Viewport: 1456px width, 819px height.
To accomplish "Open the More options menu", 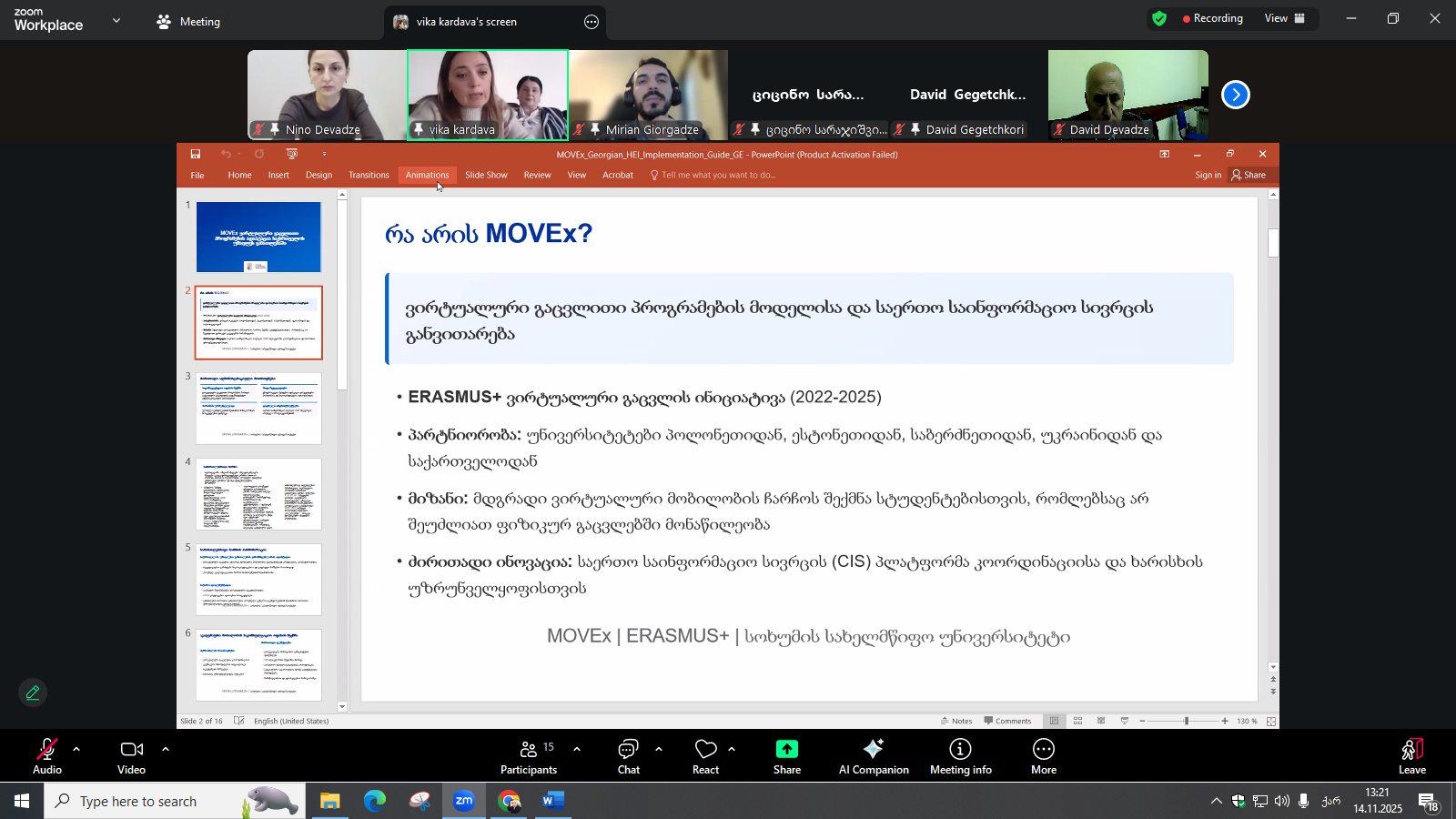I will coord(1043,756).
